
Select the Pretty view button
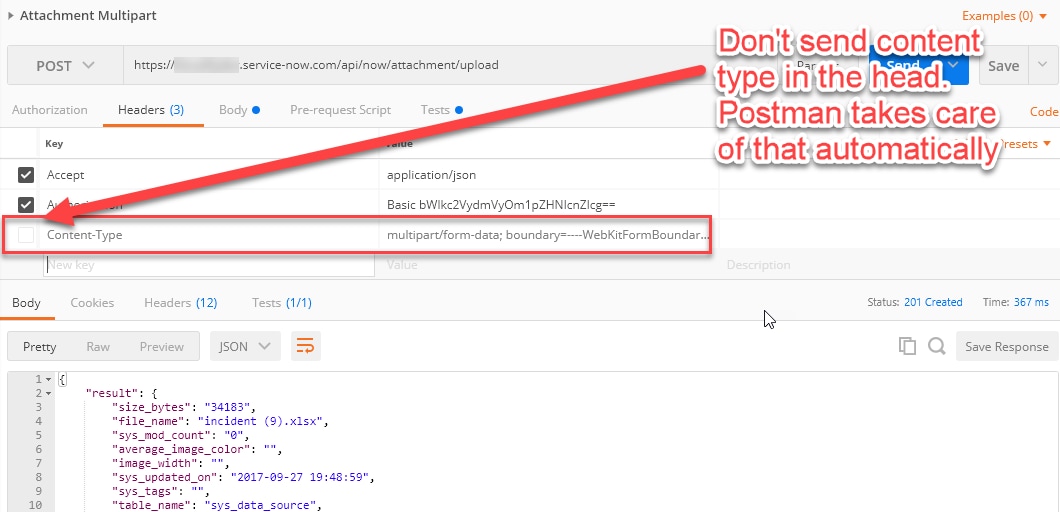40,346
